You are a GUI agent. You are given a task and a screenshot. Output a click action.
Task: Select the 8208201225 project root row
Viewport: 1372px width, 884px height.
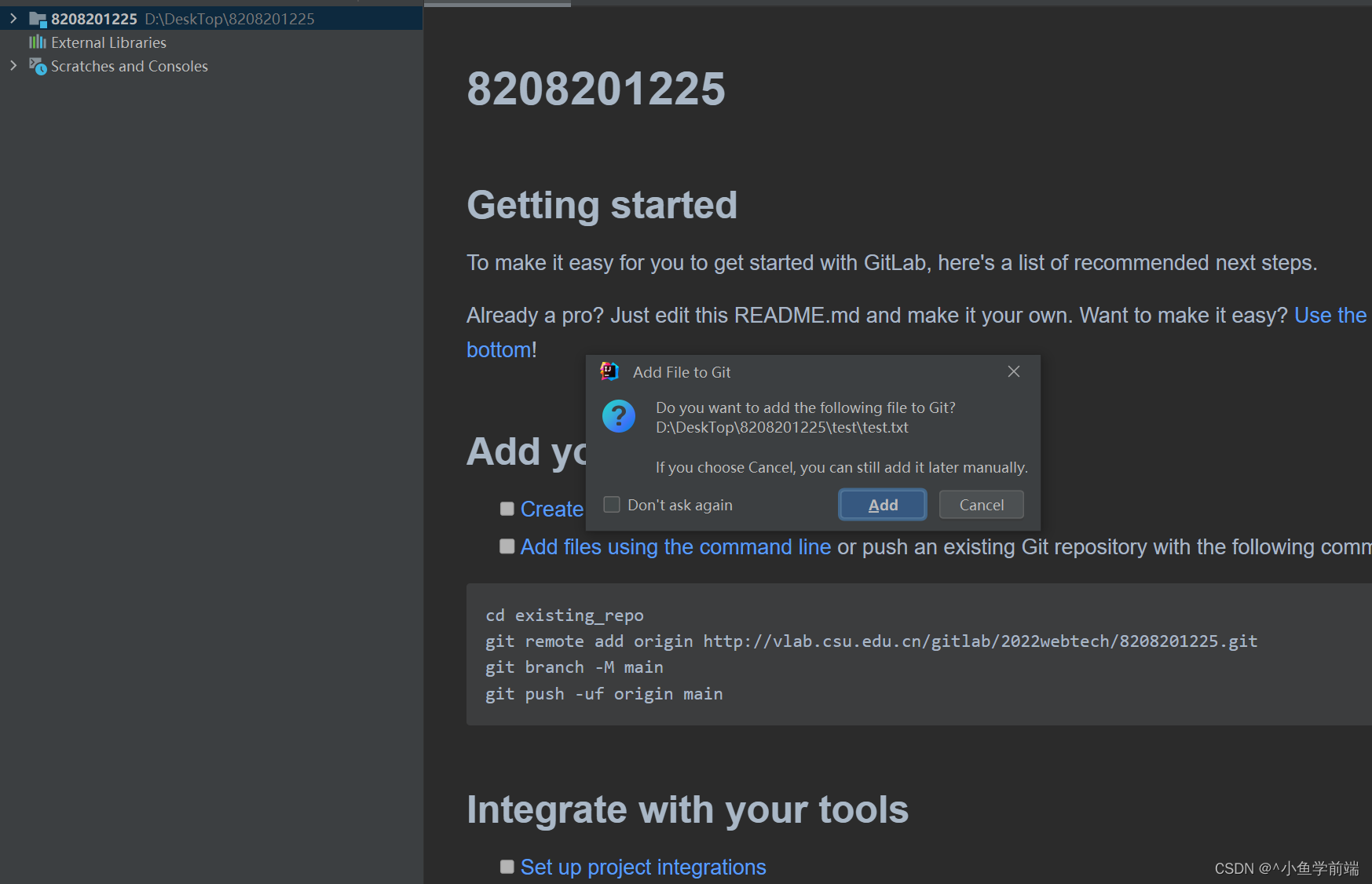click(211, 19)
